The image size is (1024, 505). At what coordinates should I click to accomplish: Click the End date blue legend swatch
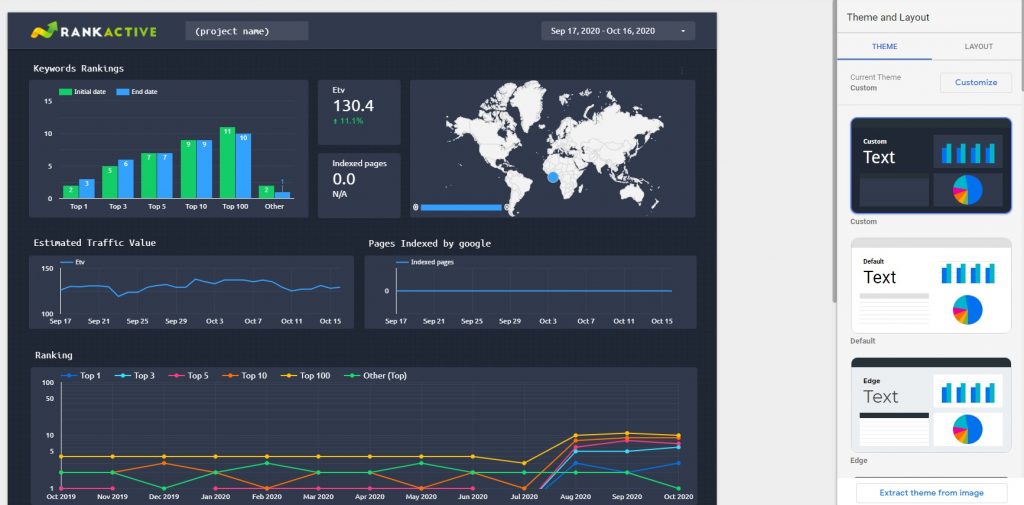tap(123, 92)
